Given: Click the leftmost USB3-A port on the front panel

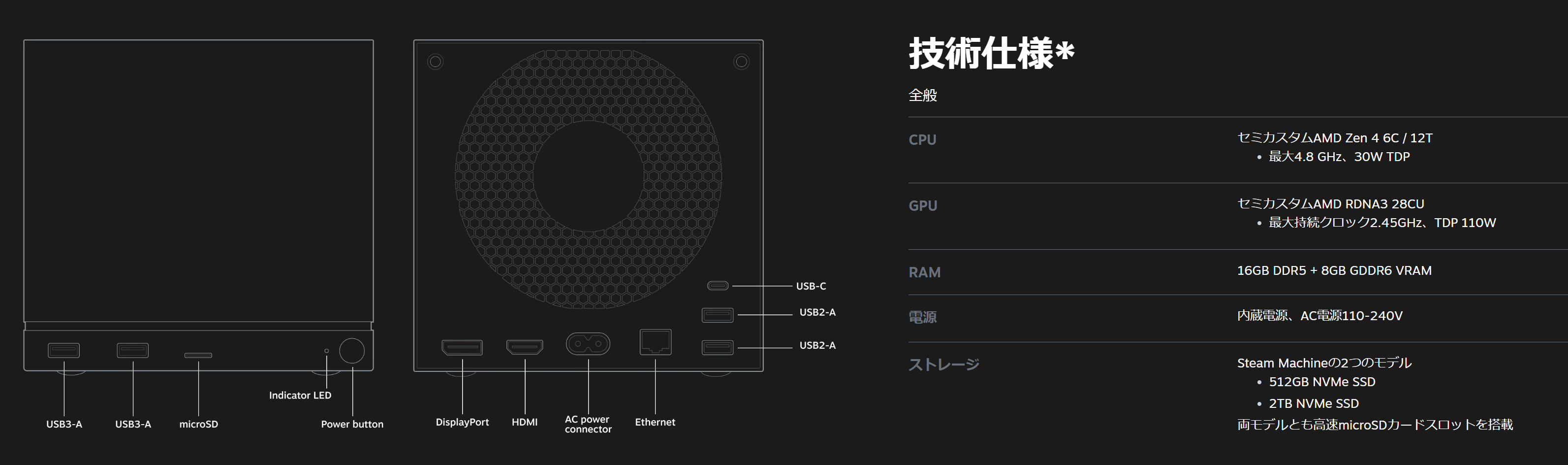Looking at the screenshot, I should tap(64, 350).
